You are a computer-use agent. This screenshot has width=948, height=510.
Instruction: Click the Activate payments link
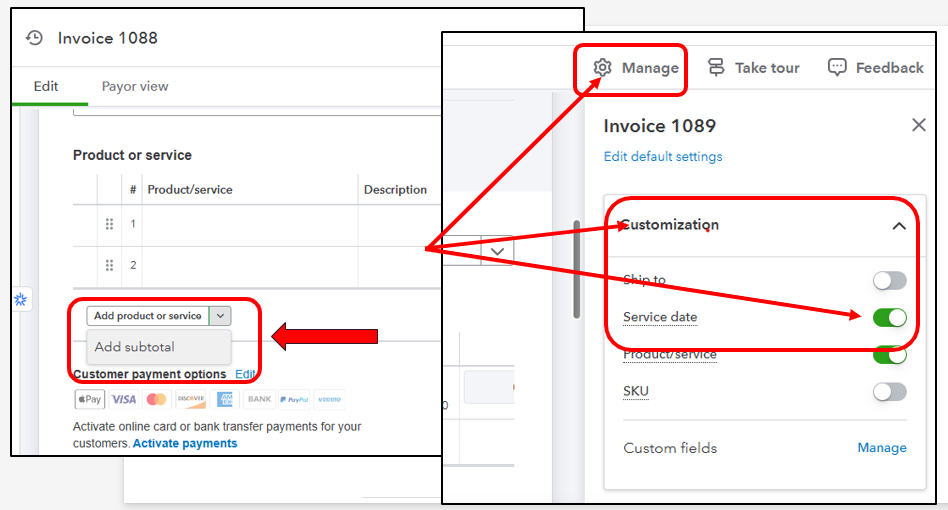point(185,443)
